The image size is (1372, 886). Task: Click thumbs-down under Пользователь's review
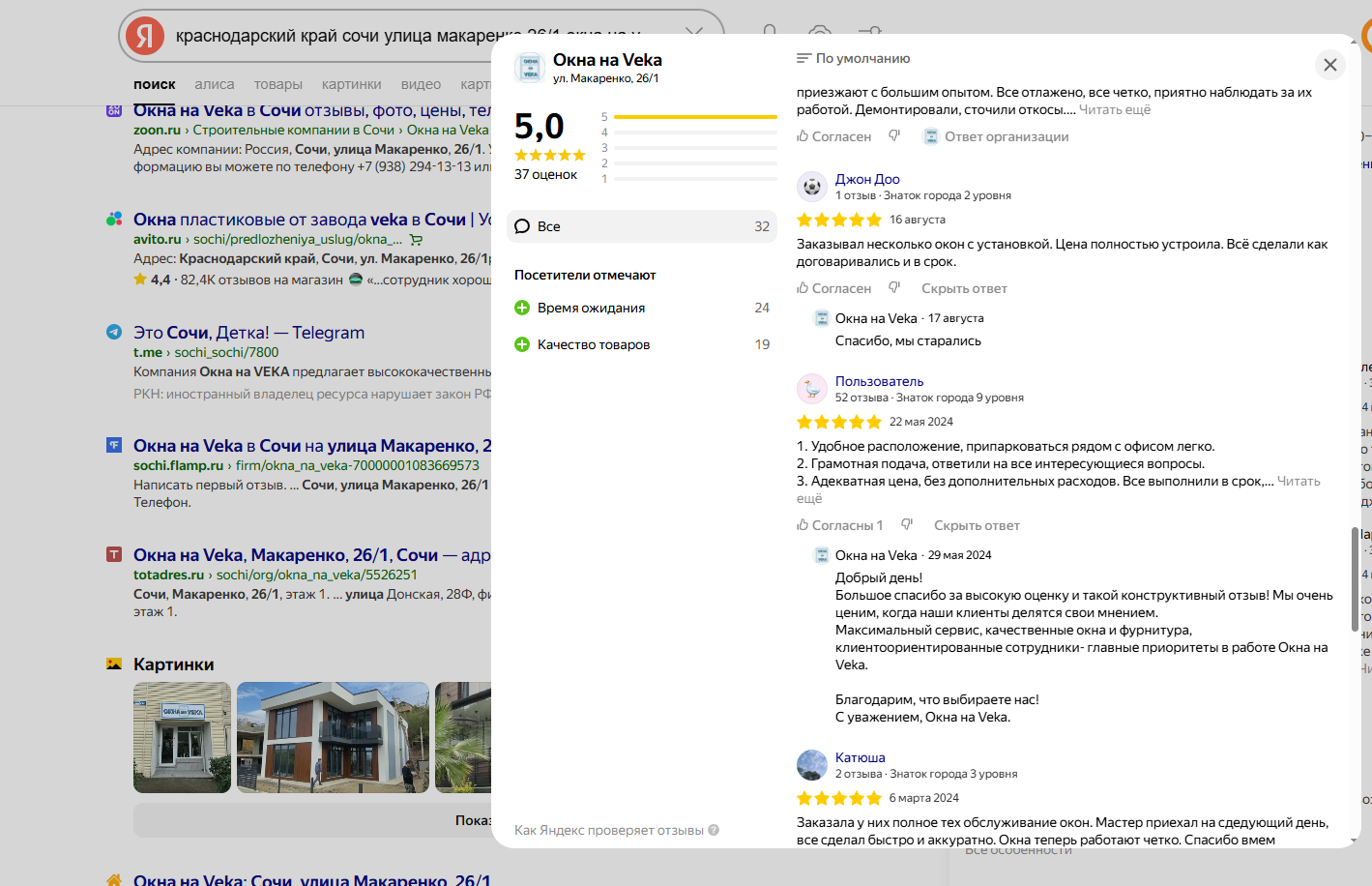coord(907,525)
